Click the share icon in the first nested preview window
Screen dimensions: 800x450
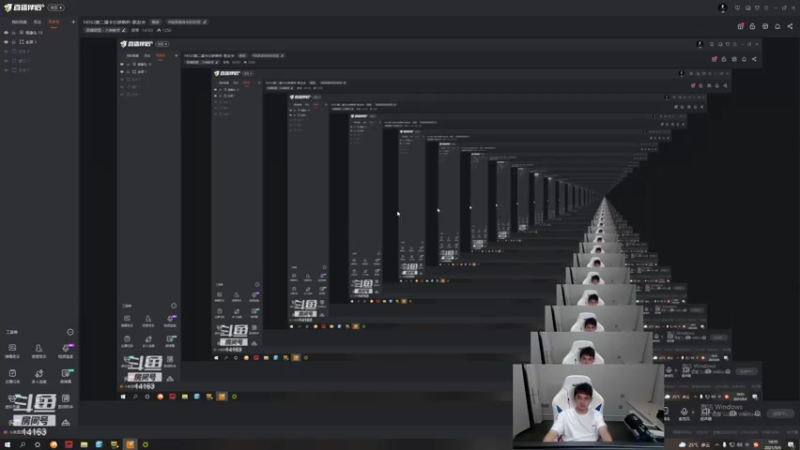(754, 59)
